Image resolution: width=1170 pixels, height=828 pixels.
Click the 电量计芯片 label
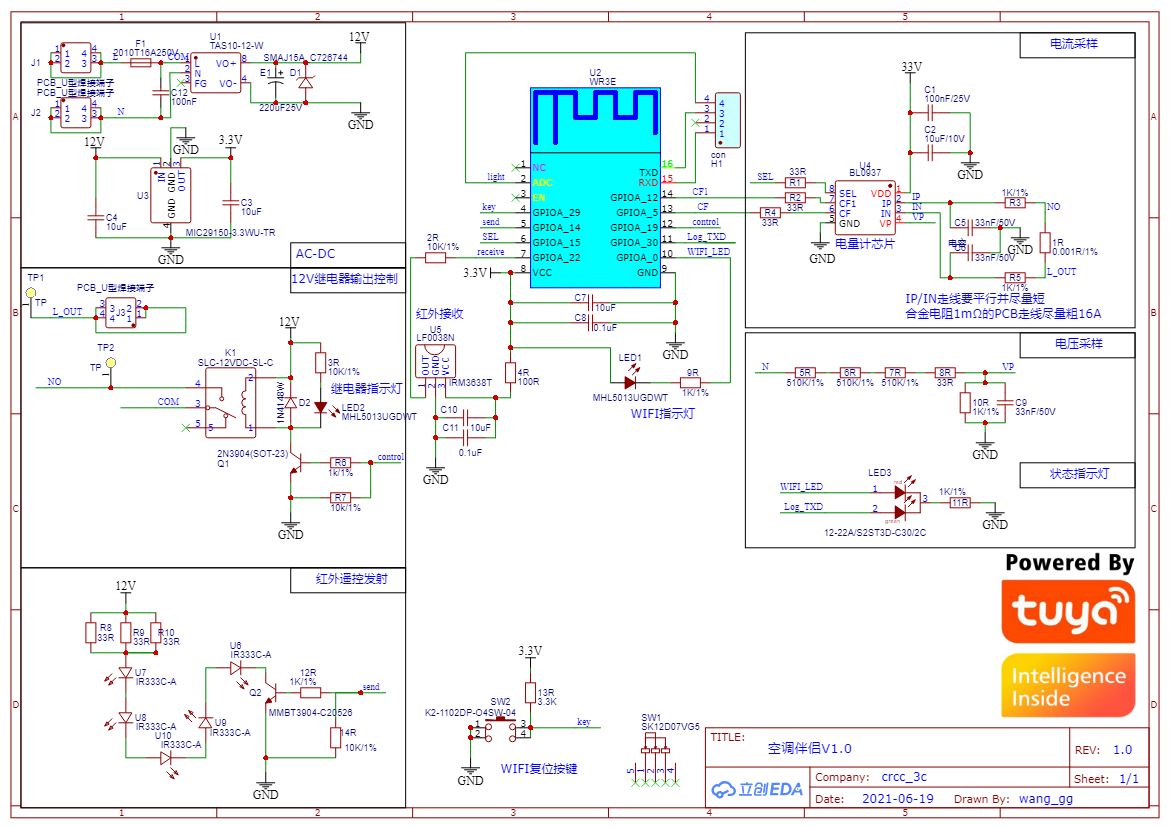coord(864,244)
